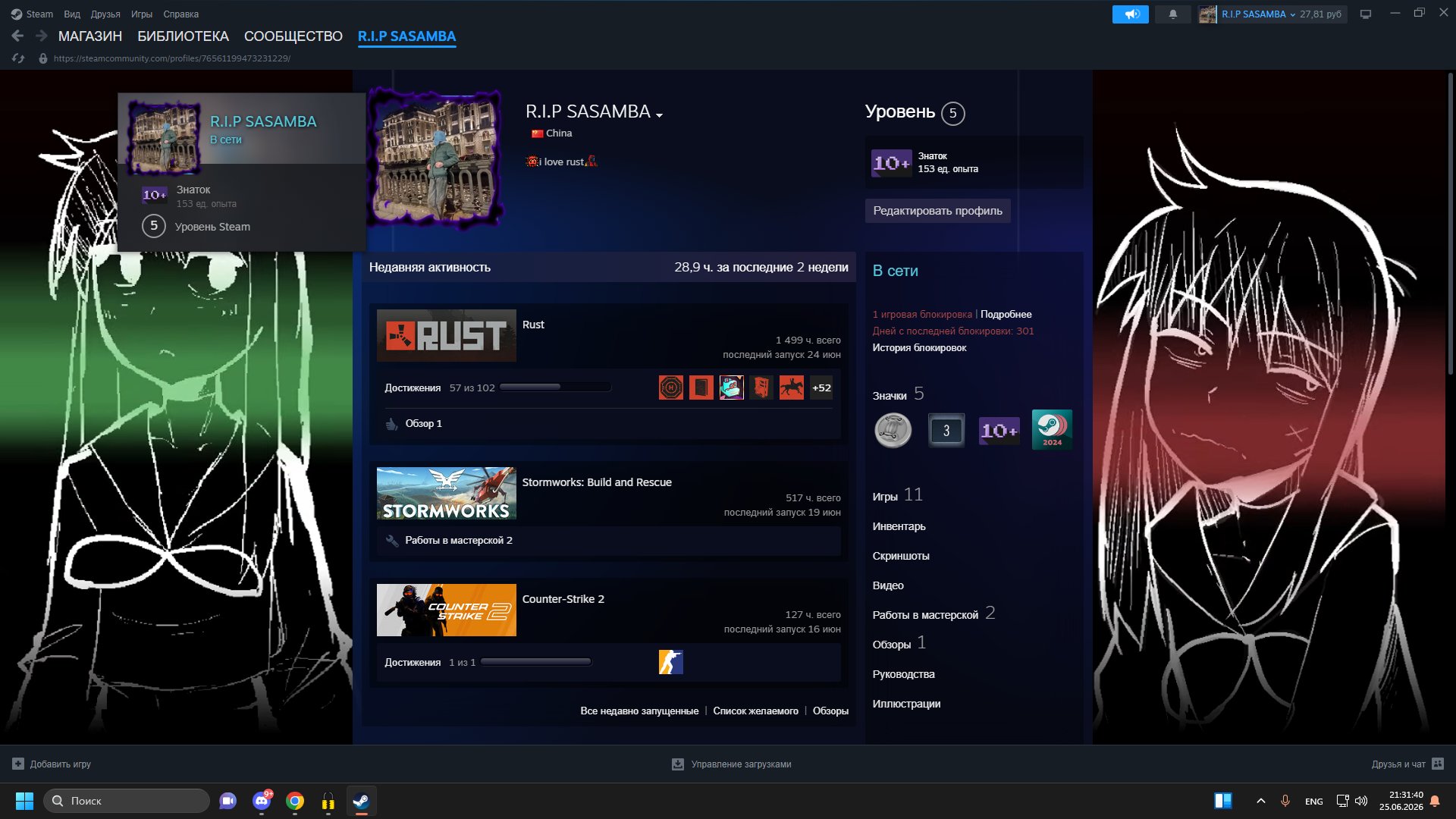Go forward with the navigation arrow
Viewport: 1456px width, 819px height.
(41, 36)
